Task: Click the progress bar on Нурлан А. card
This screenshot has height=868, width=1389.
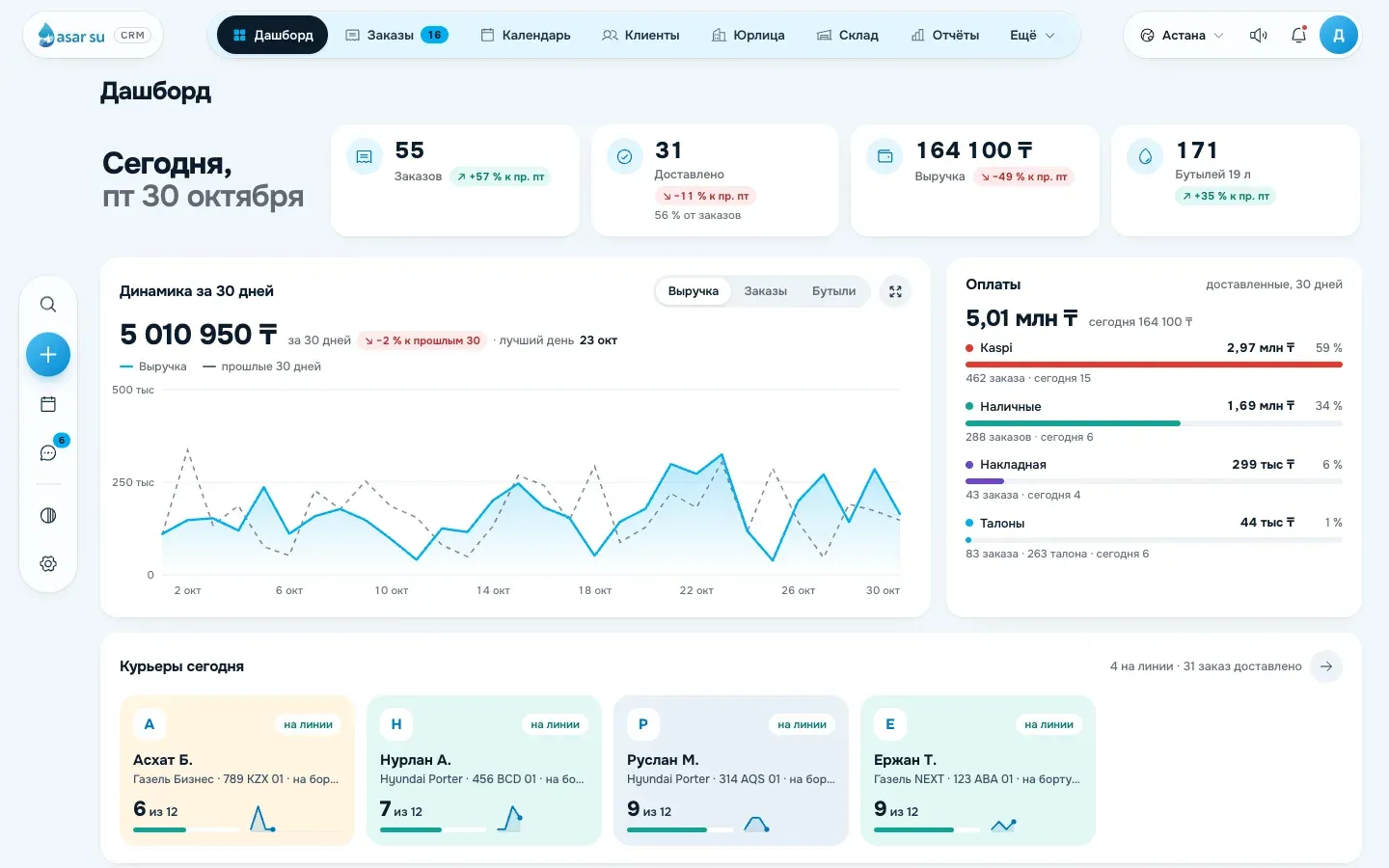Action: (433, 829)
